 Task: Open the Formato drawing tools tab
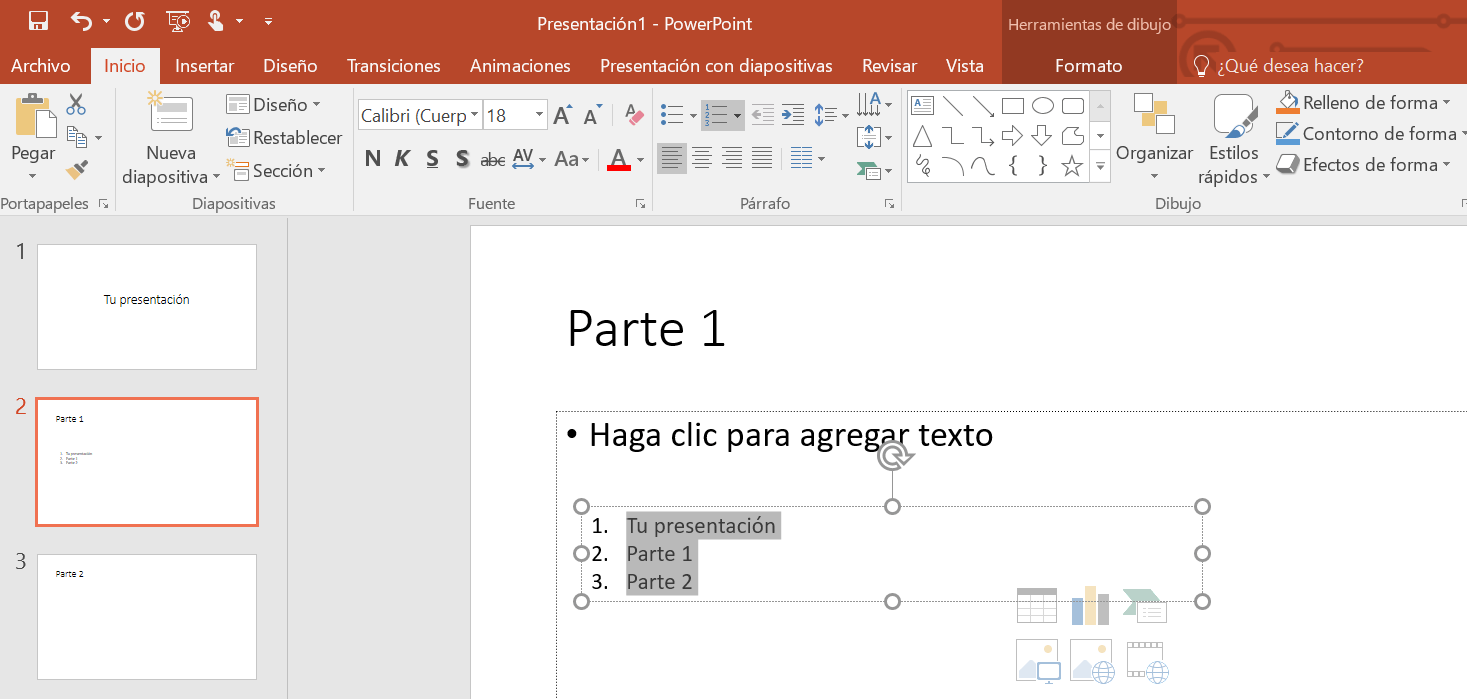click(x=1088, y=66)
